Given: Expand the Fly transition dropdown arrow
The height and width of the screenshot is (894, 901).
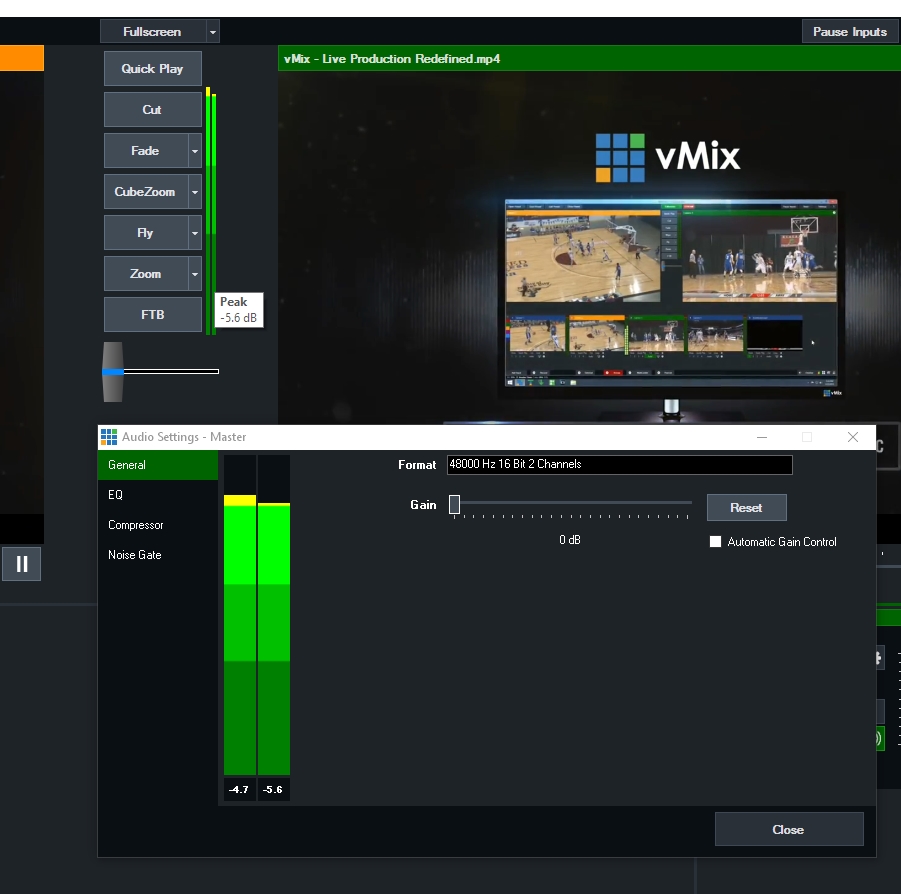Looking at the screenshot, I should click(x=195, y=233).
